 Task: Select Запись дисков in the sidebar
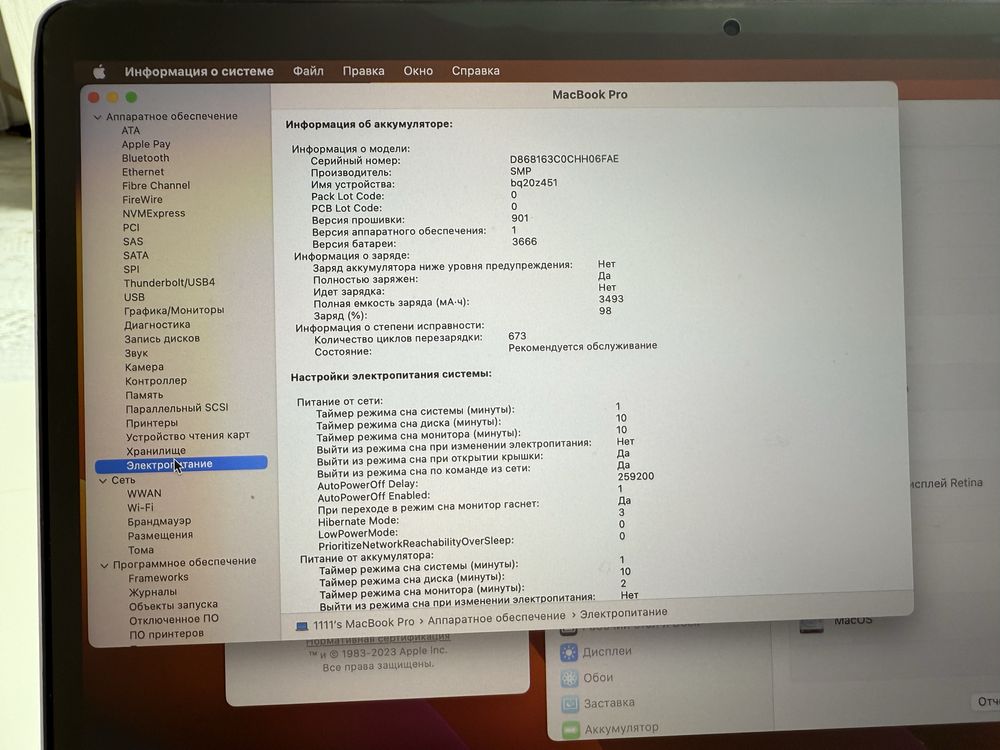pos(162,339)
